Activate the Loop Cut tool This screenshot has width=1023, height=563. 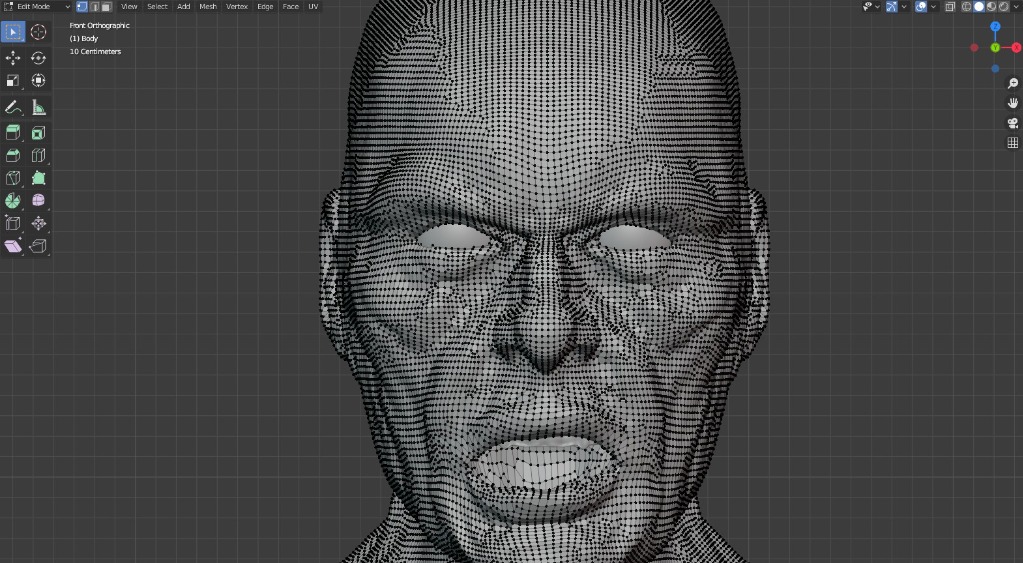[39, 155]
